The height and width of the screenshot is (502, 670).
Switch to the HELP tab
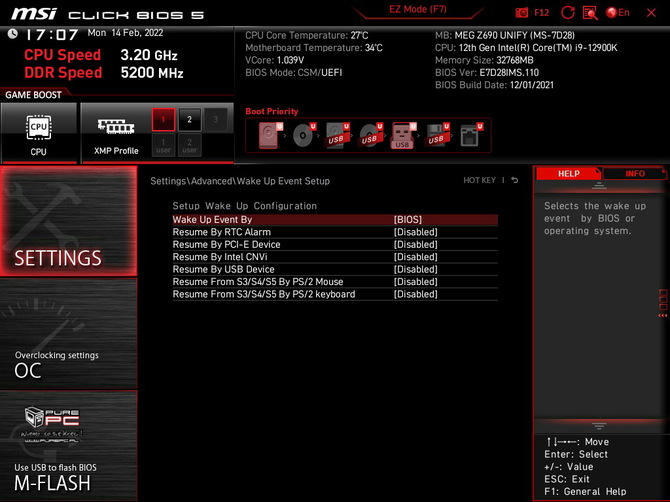tap(568, 173)
